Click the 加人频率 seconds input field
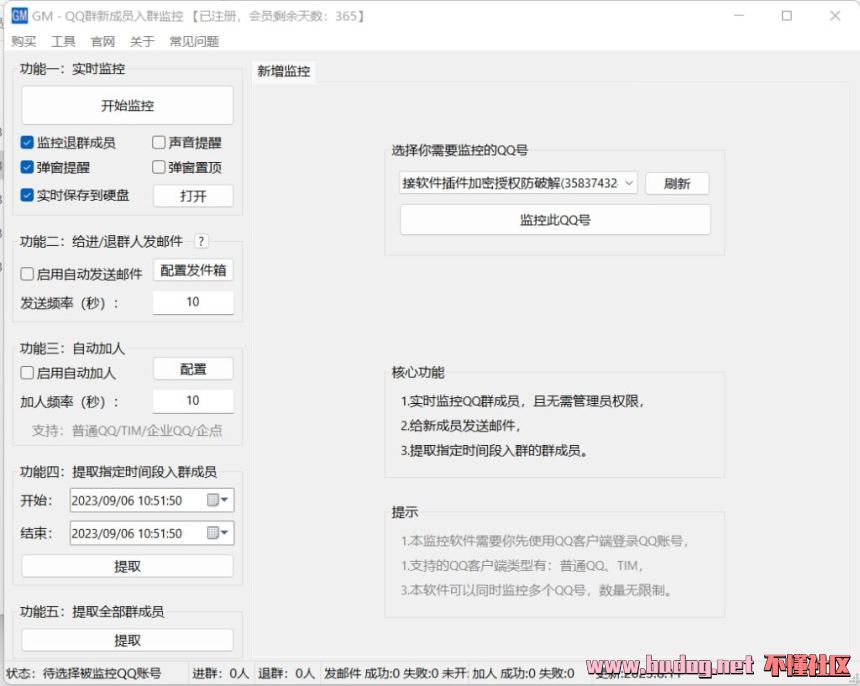The width and height of the screenshot is (860, 686). pos(193,401)
